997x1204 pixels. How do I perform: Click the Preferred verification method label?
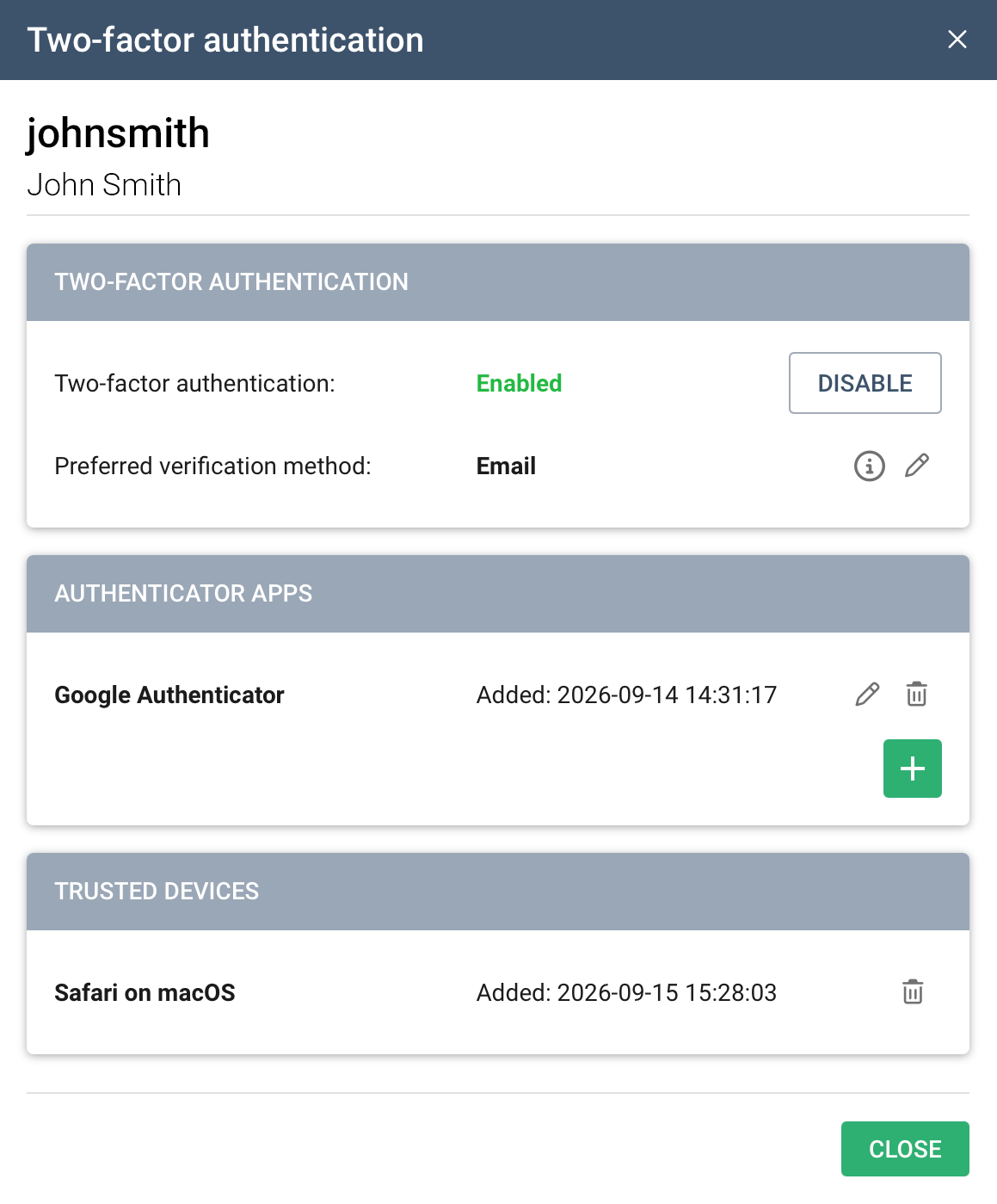pyautogui.click(x=212, y=466)
